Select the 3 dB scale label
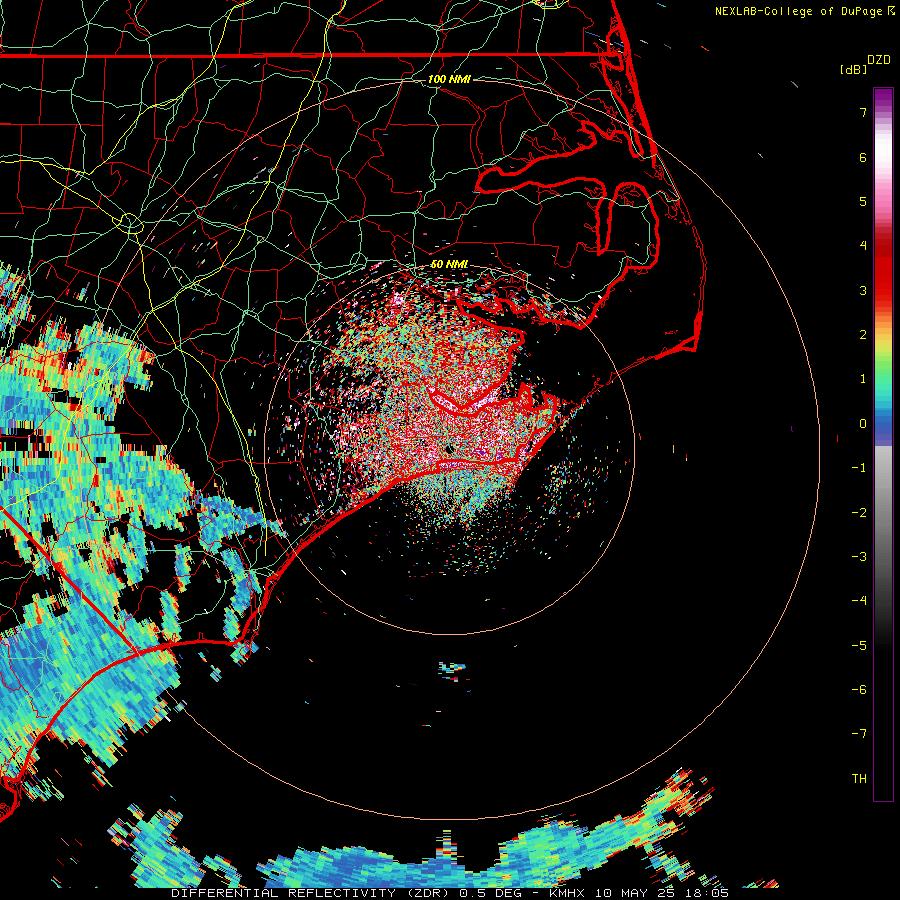This screenshot has width=900, height=900. click(863, 290)
